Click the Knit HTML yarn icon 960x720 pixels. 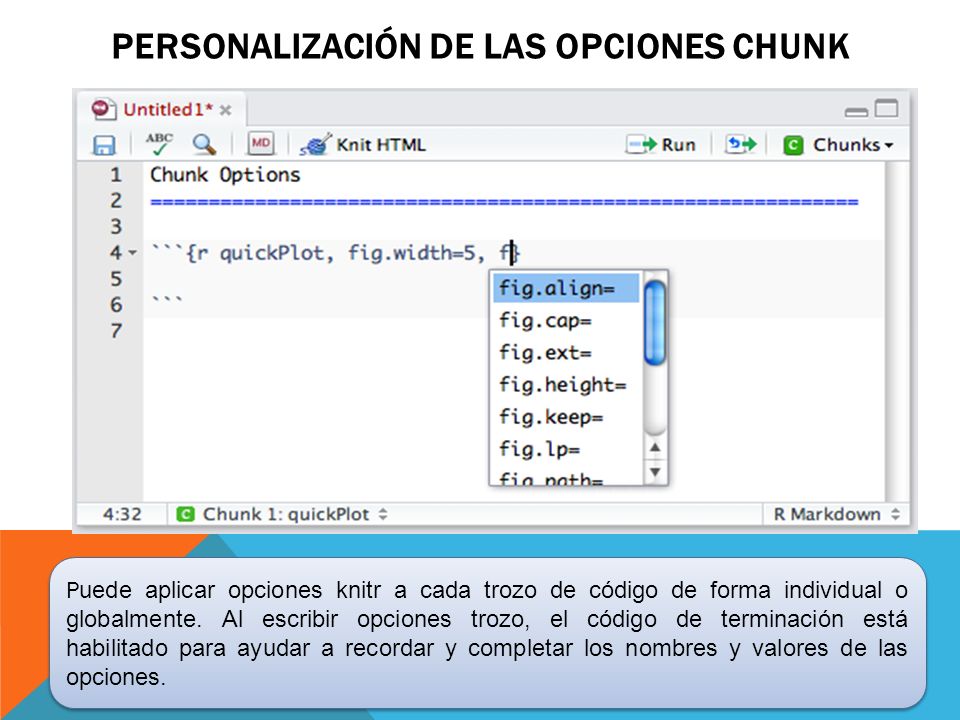pos(316,144)
